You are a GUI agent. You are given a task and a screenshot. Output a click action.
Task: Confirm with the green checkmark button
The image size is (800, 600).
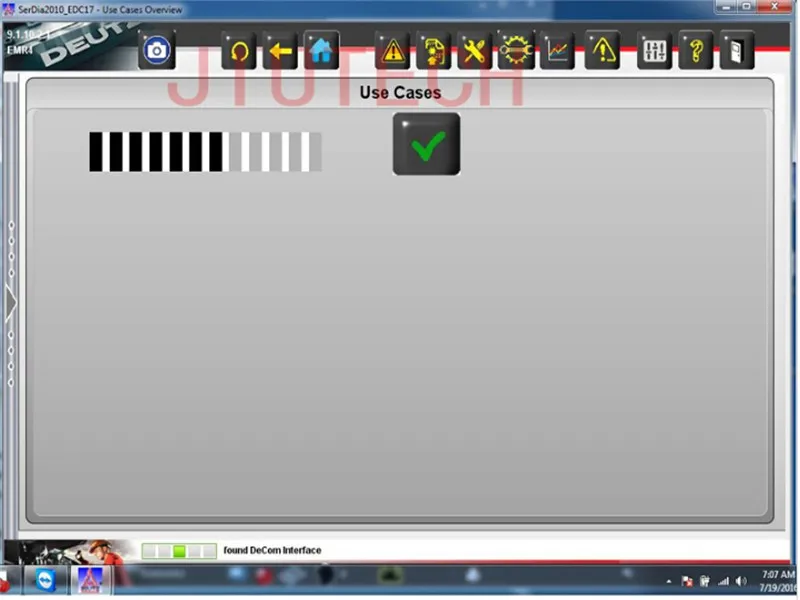[427, 144]
